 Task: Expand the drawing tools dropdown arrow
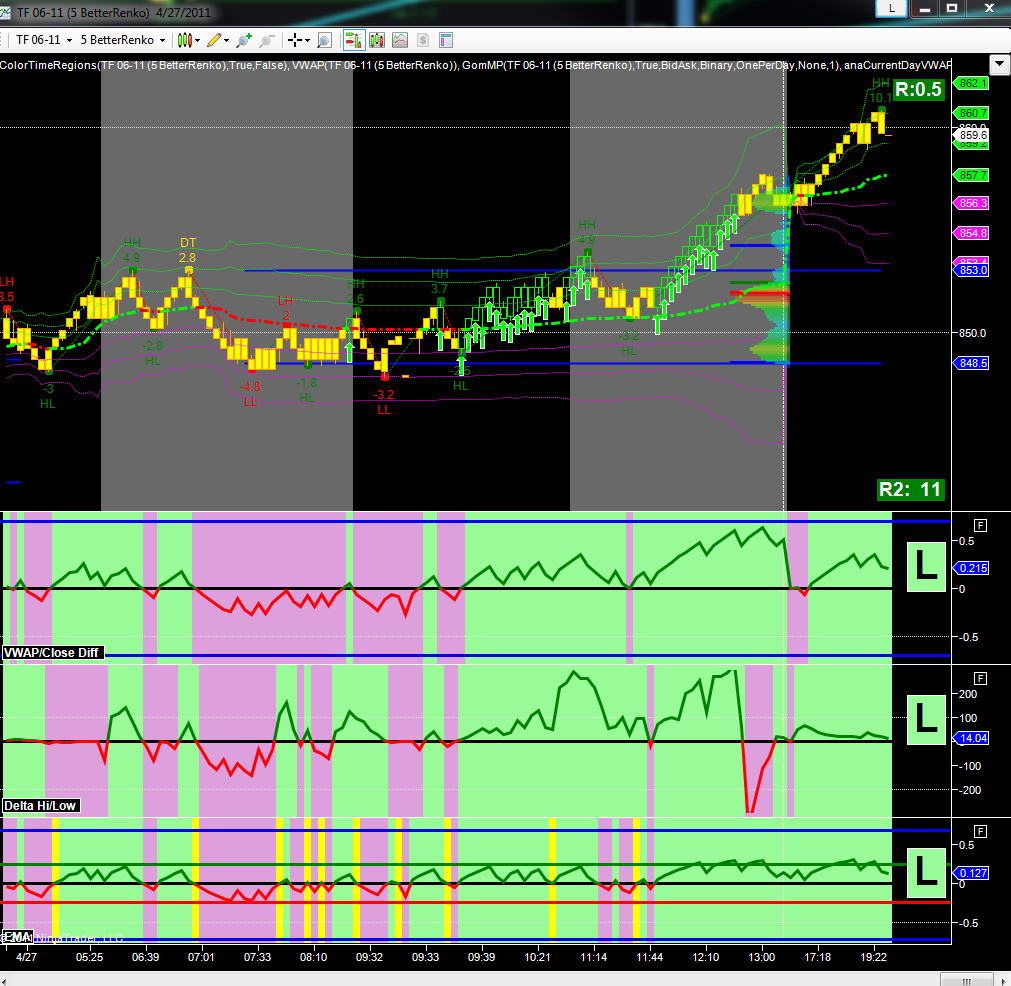(x=226, y=40)
